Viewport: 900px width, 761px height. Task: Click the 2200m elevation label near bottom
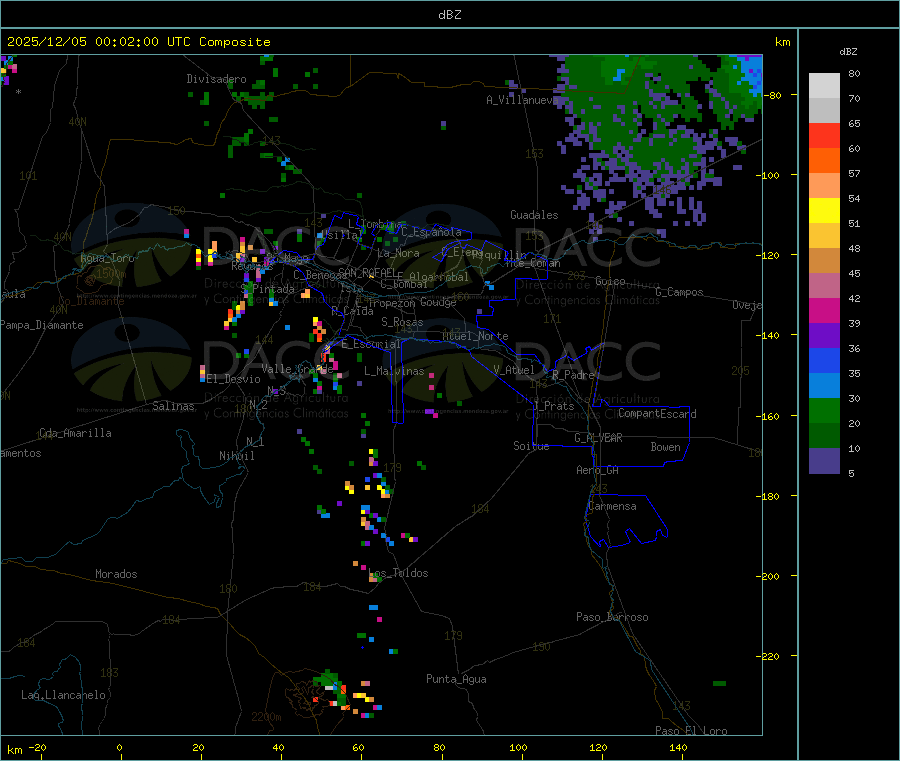[x=266, y=717]
